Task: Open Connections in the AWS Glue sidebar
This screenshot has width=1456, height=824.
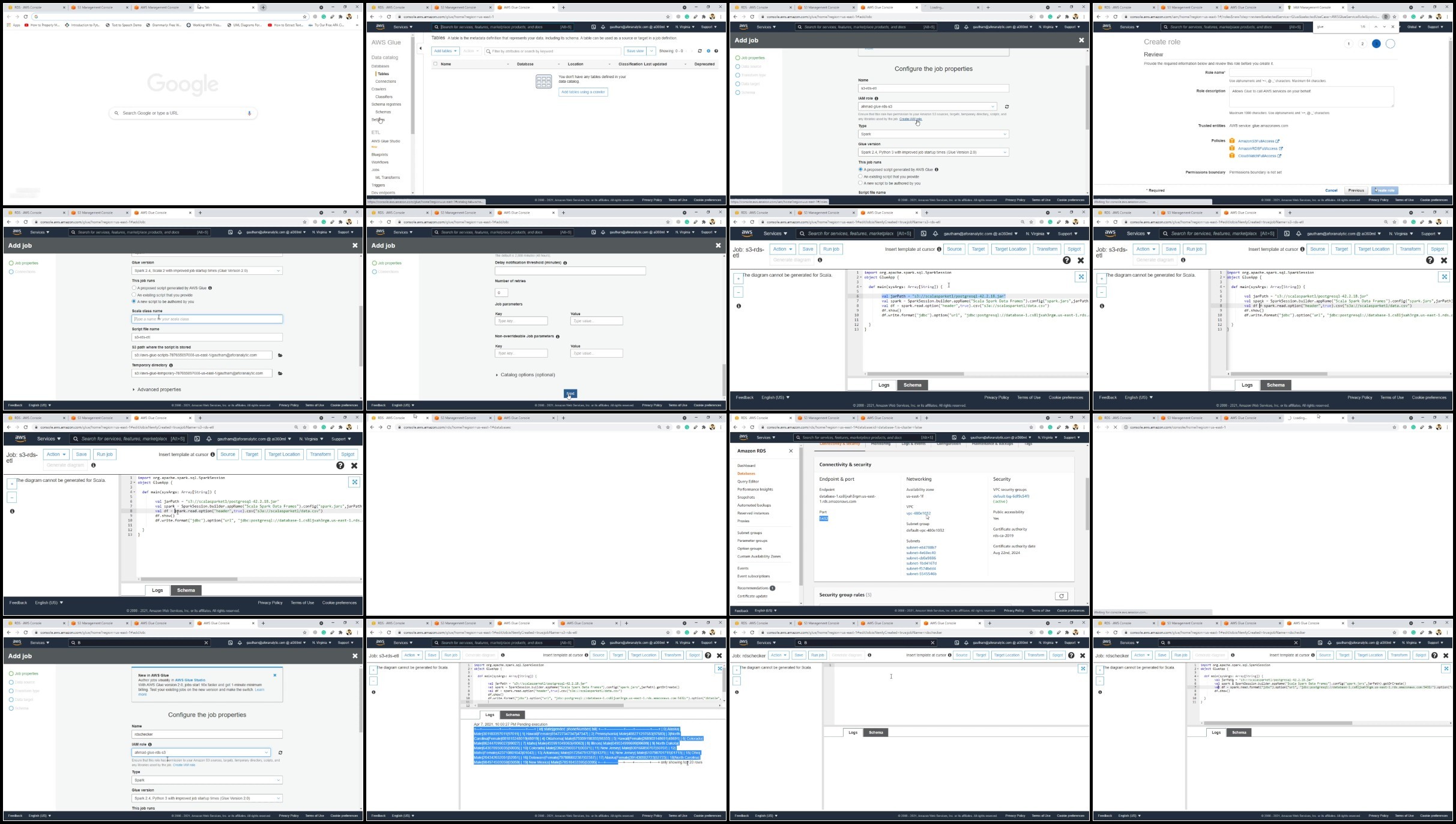Action: coord(385,82)
